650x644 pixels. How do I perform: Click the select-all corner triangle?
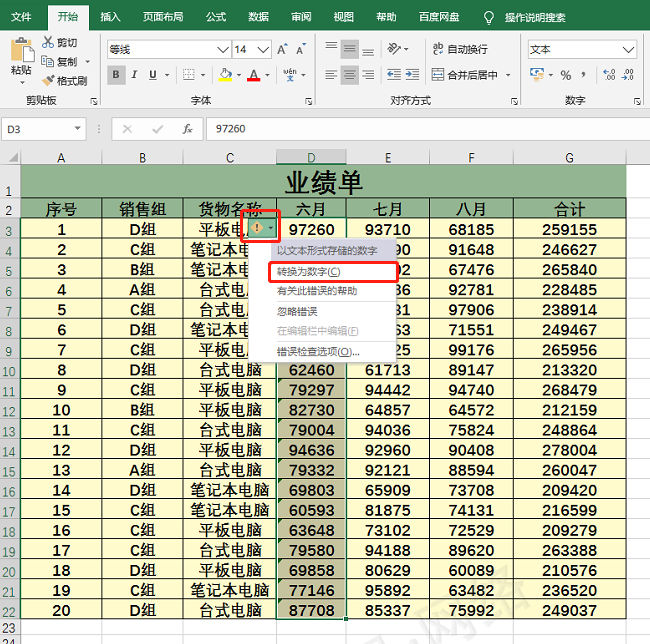coord(14,157)
